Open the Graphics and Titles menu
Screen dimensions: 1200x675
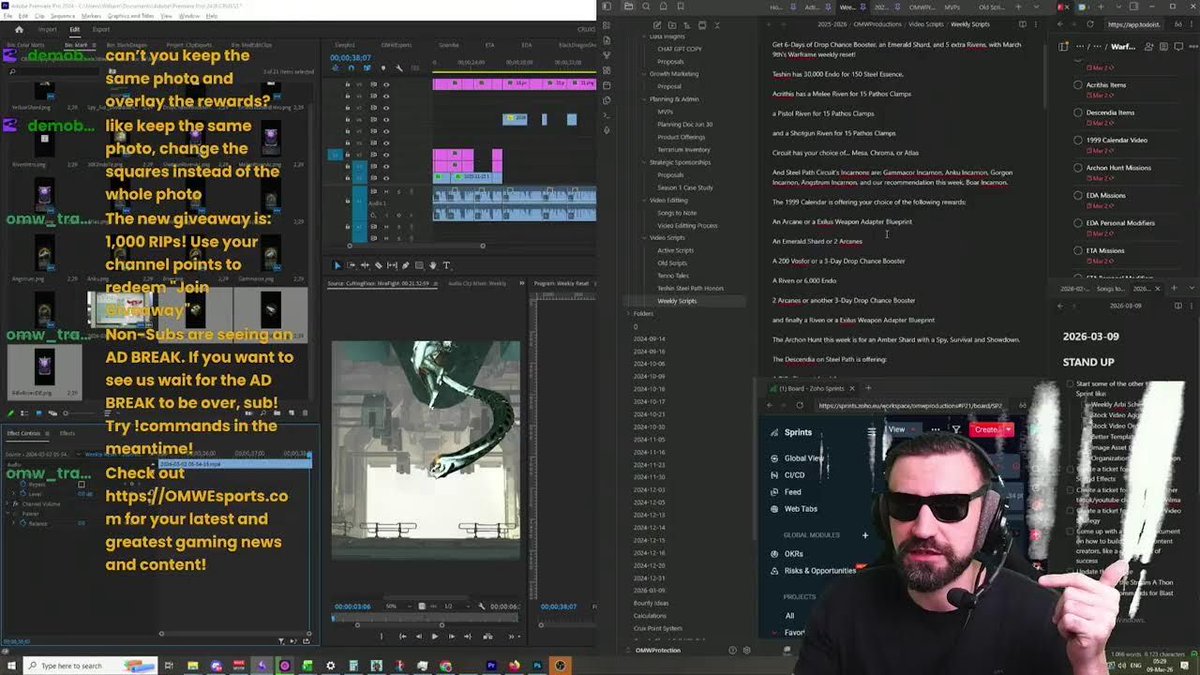131,16
